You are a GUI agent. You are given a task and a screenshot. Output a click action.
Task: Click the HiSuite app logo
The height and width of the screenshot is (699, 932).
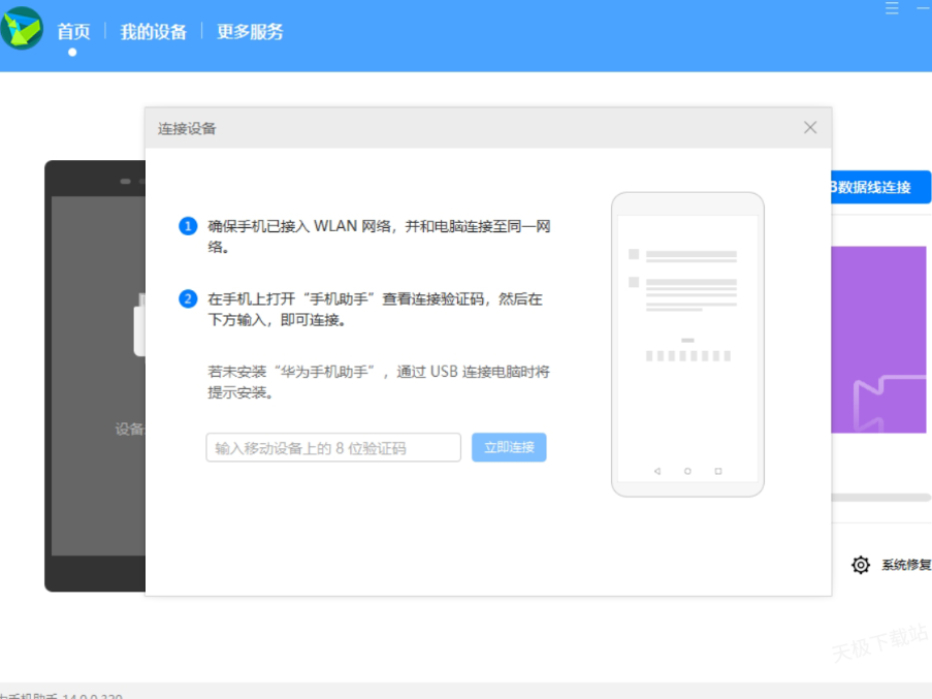tap(21, 29)
